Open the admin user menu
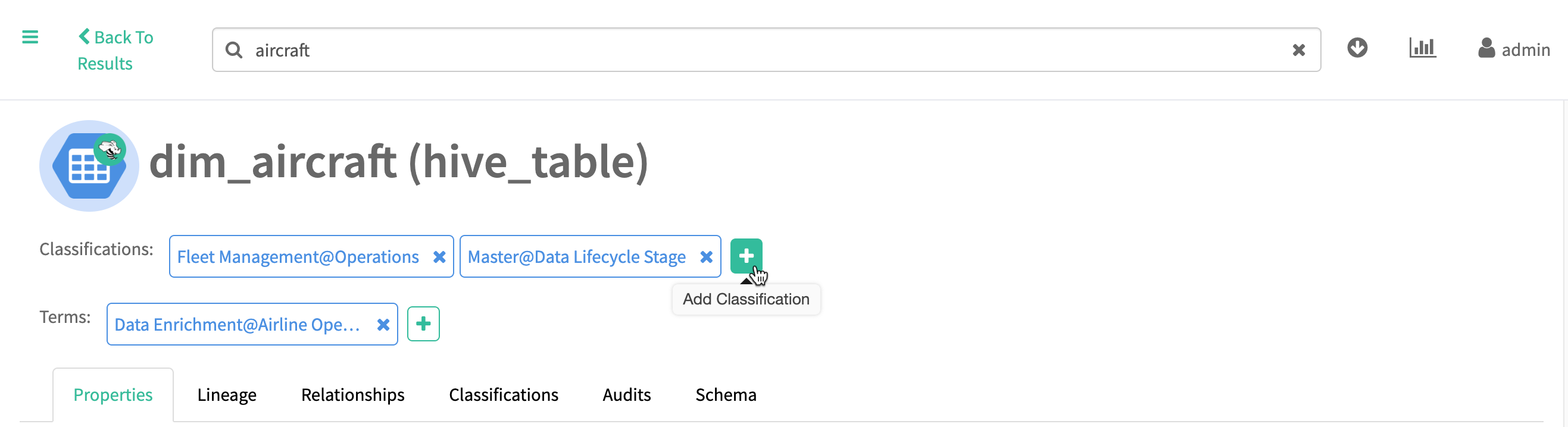1568x427 pixels. tap(1514, 49)
